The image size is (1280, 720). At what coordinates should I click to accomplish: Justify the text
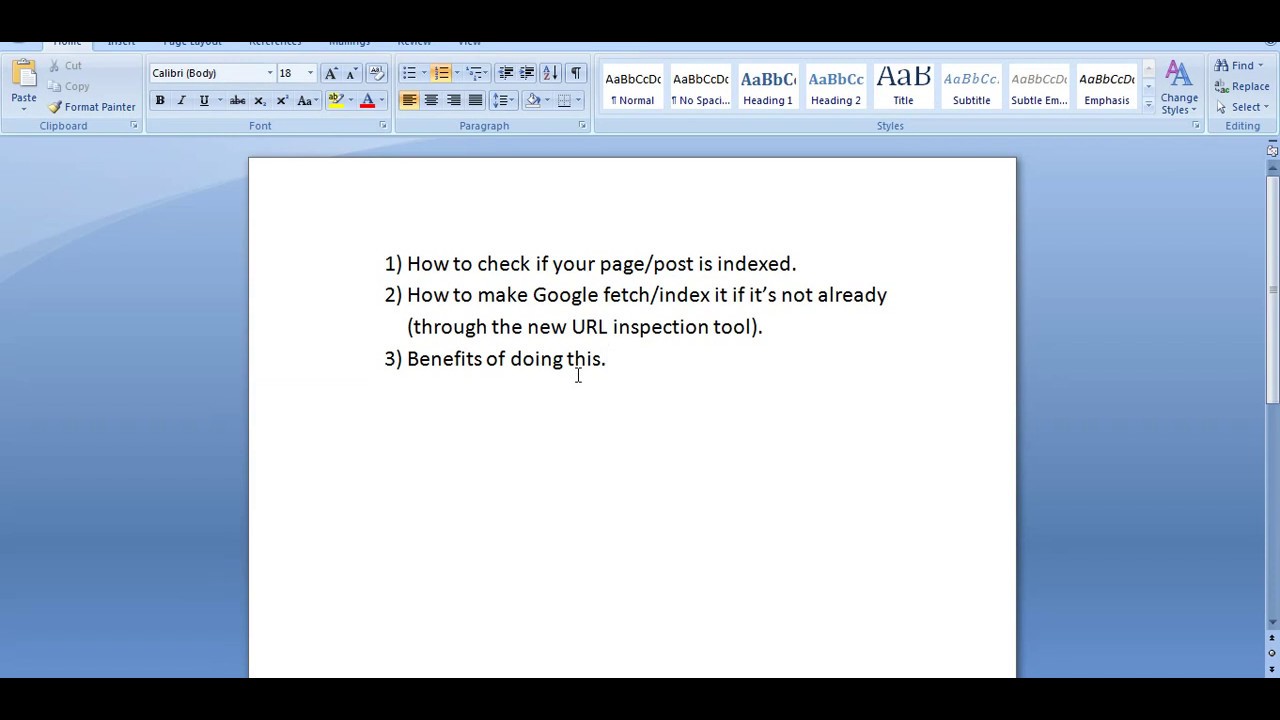(475, 100)
